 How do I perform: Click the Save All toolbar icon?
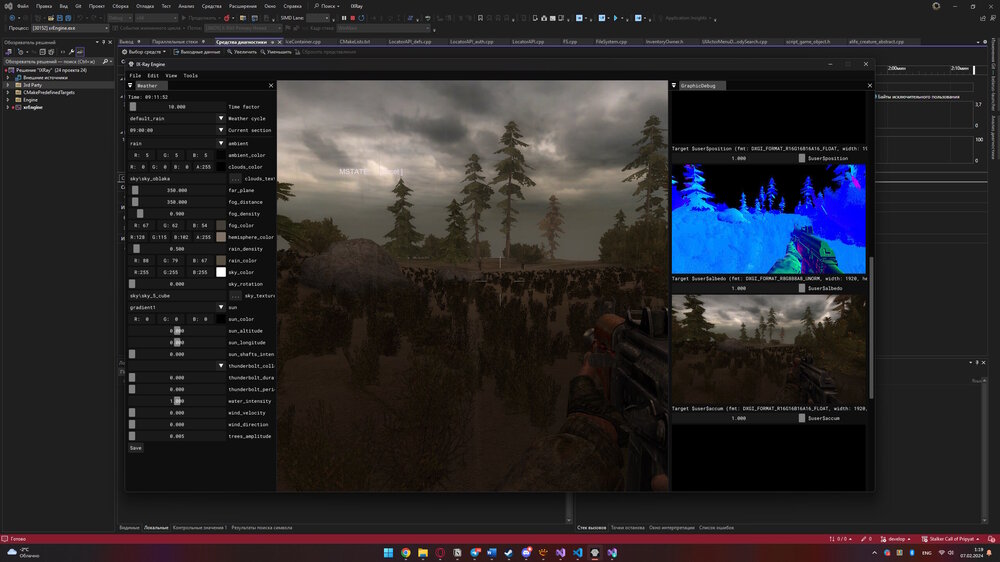coord(68,18)
